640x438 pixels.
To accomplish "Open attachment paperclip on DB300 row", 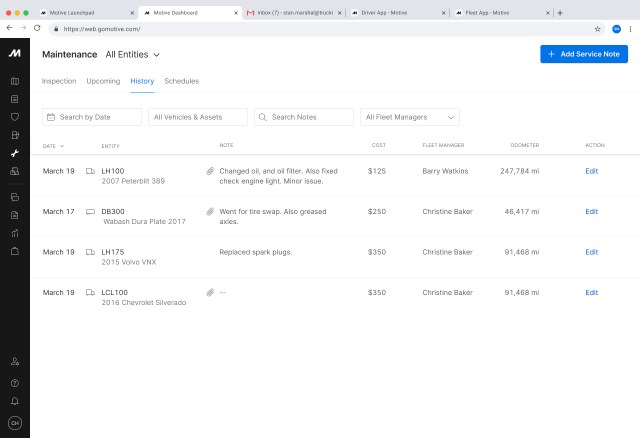I will [x=210, y=212].
